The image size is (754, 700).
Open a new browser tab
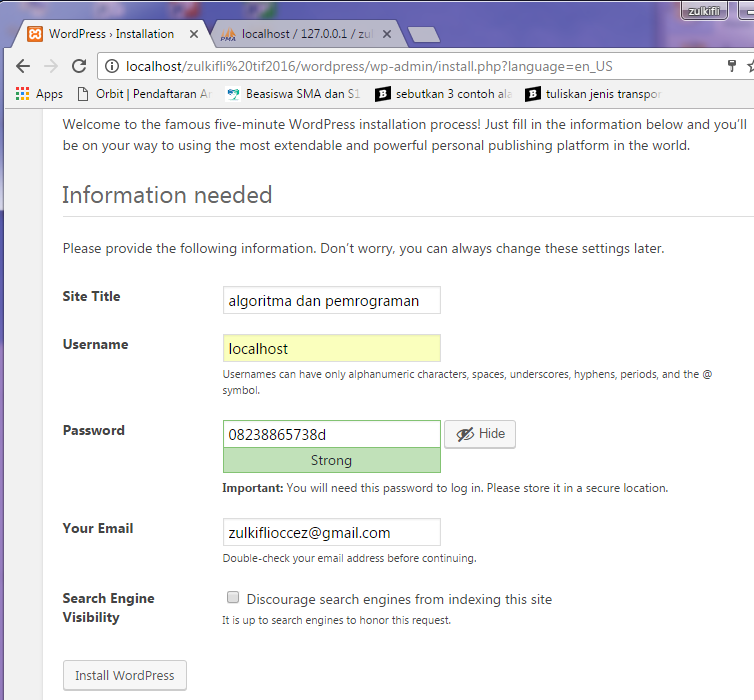[423, 35]
